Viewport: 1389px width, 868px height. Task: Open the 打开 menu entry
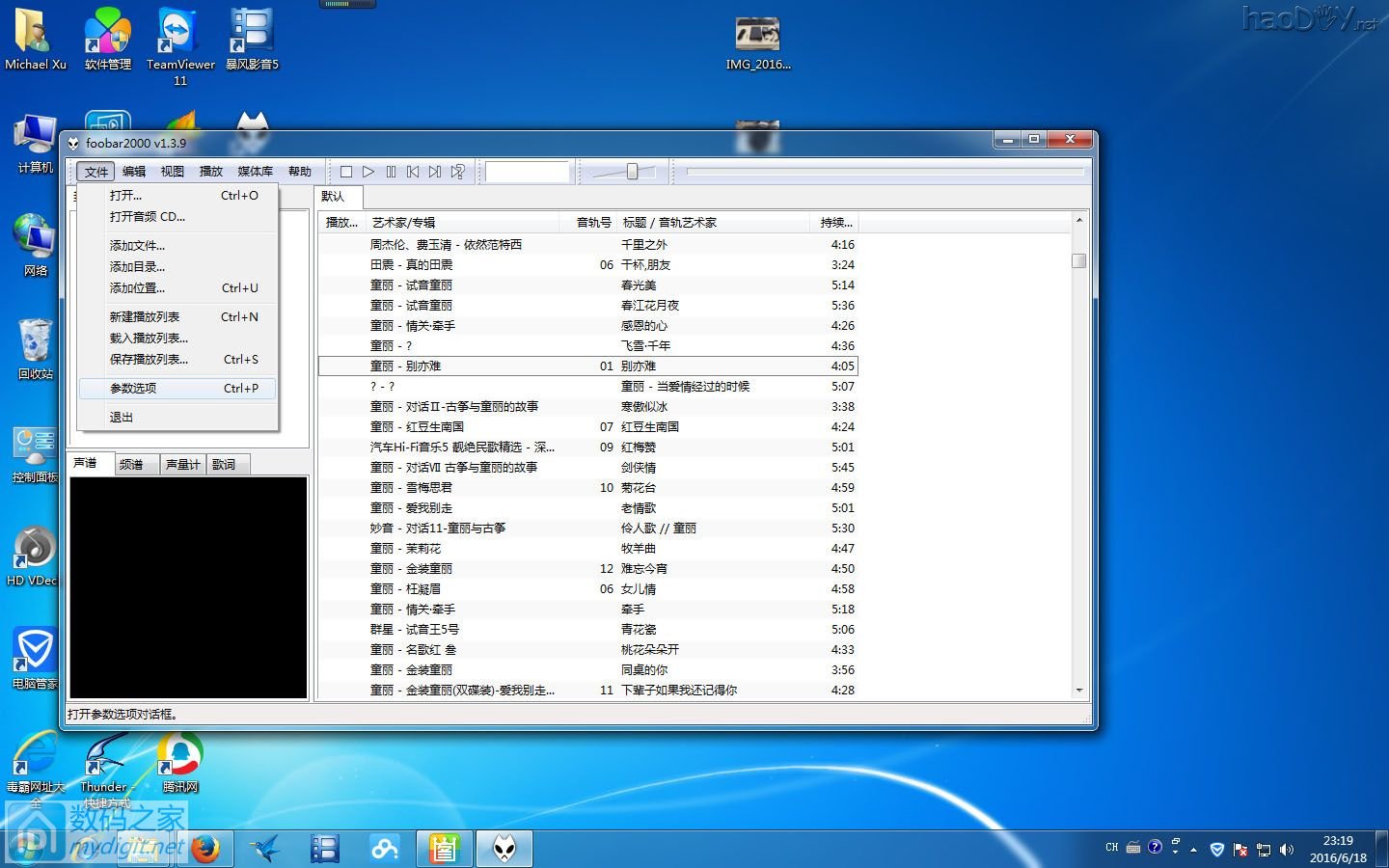pos(124,195)
